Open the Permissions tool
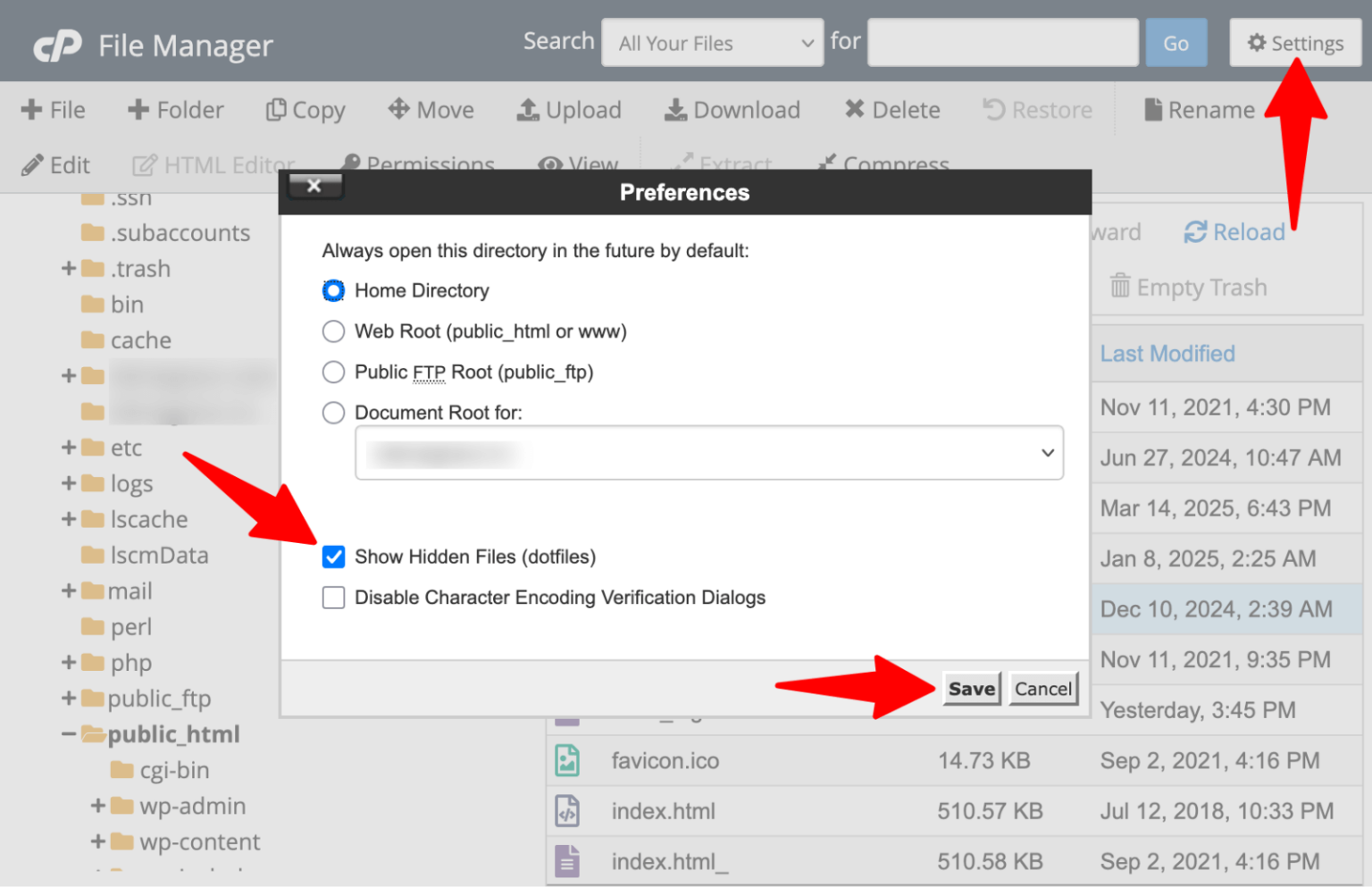Screen dimensions: 1372x887 click(x=418, y=164)
